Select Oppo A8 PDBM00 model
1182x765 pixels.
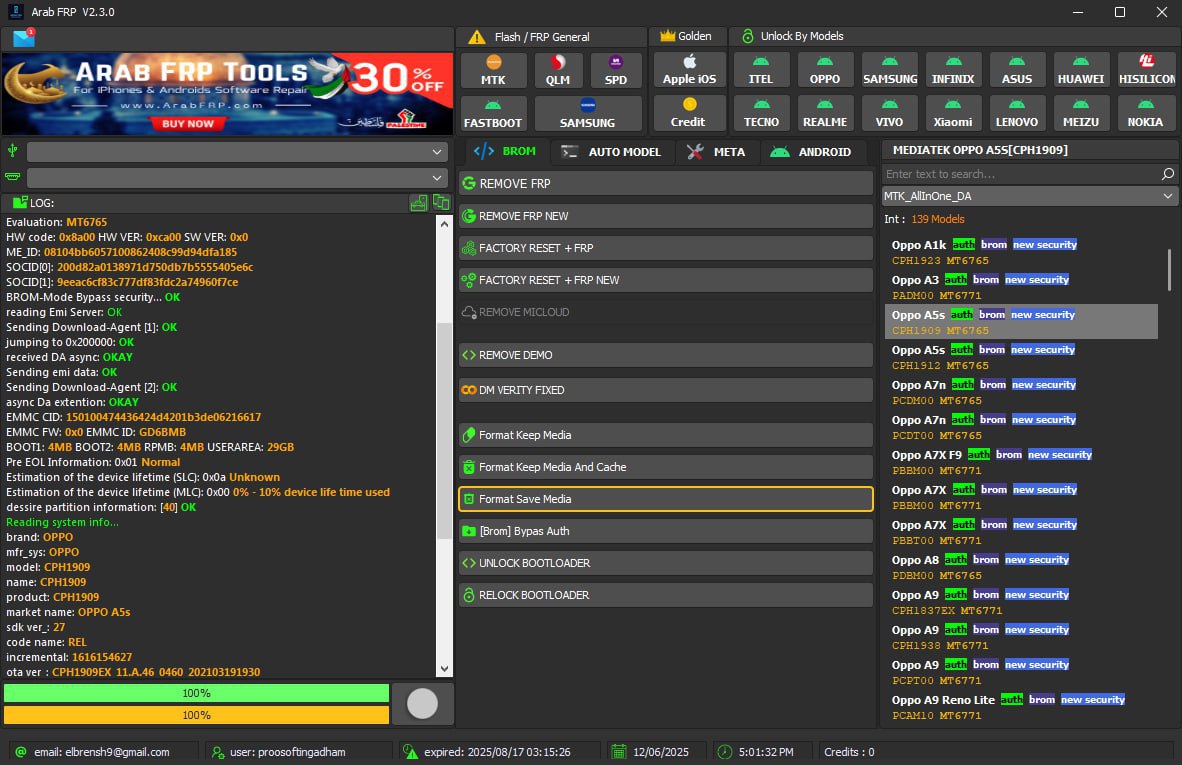[1021, 567]
